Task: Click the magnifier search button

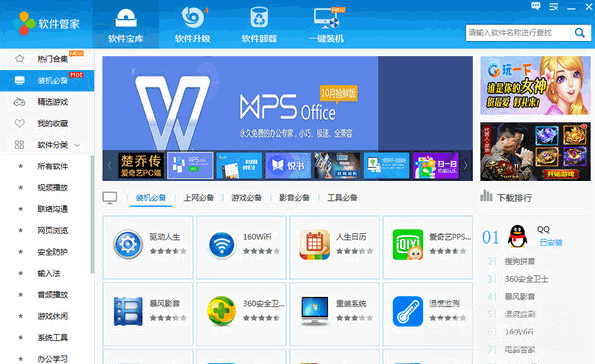Action: tap(580, 33)
